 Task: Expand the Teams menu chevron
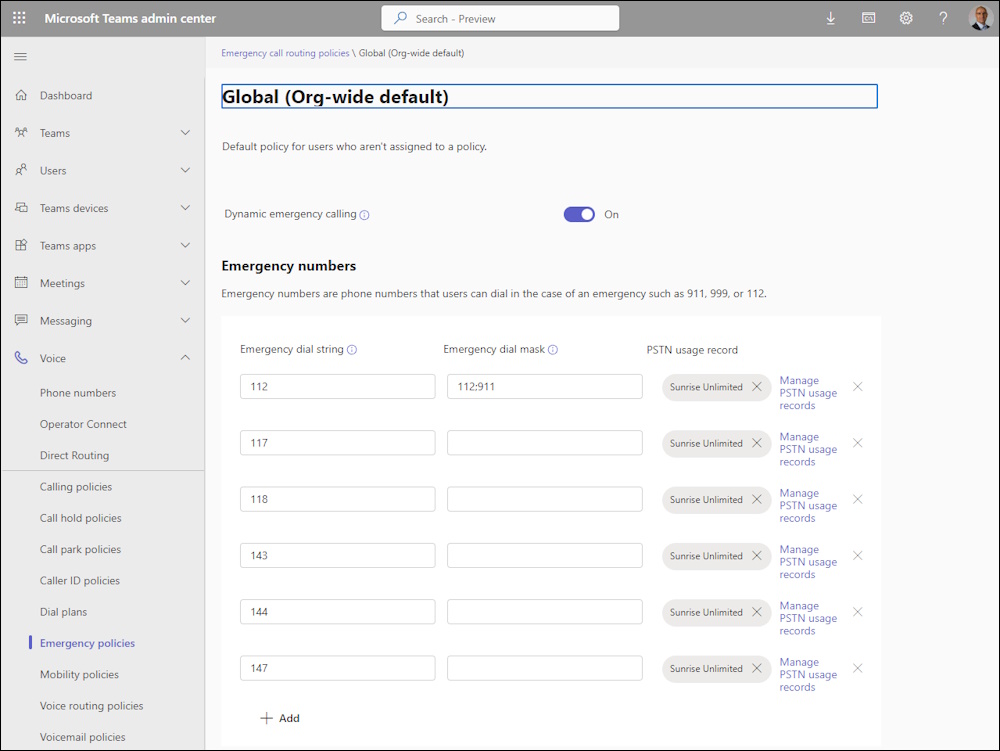185,133
